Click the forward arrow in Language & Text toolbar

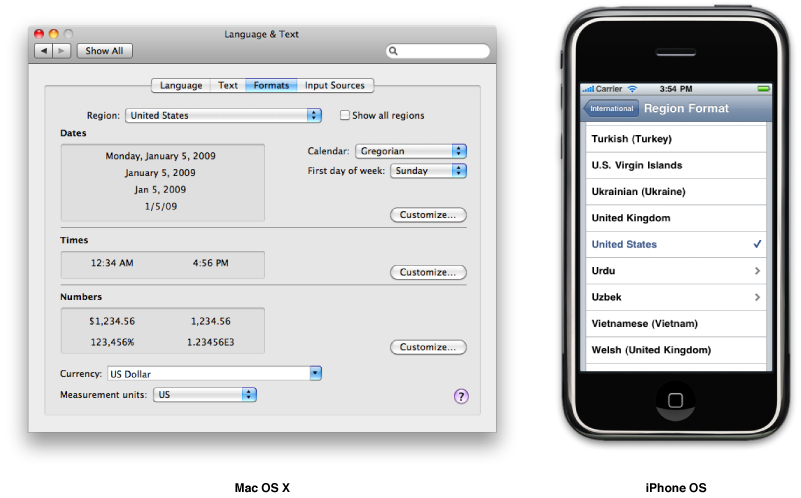62,51
